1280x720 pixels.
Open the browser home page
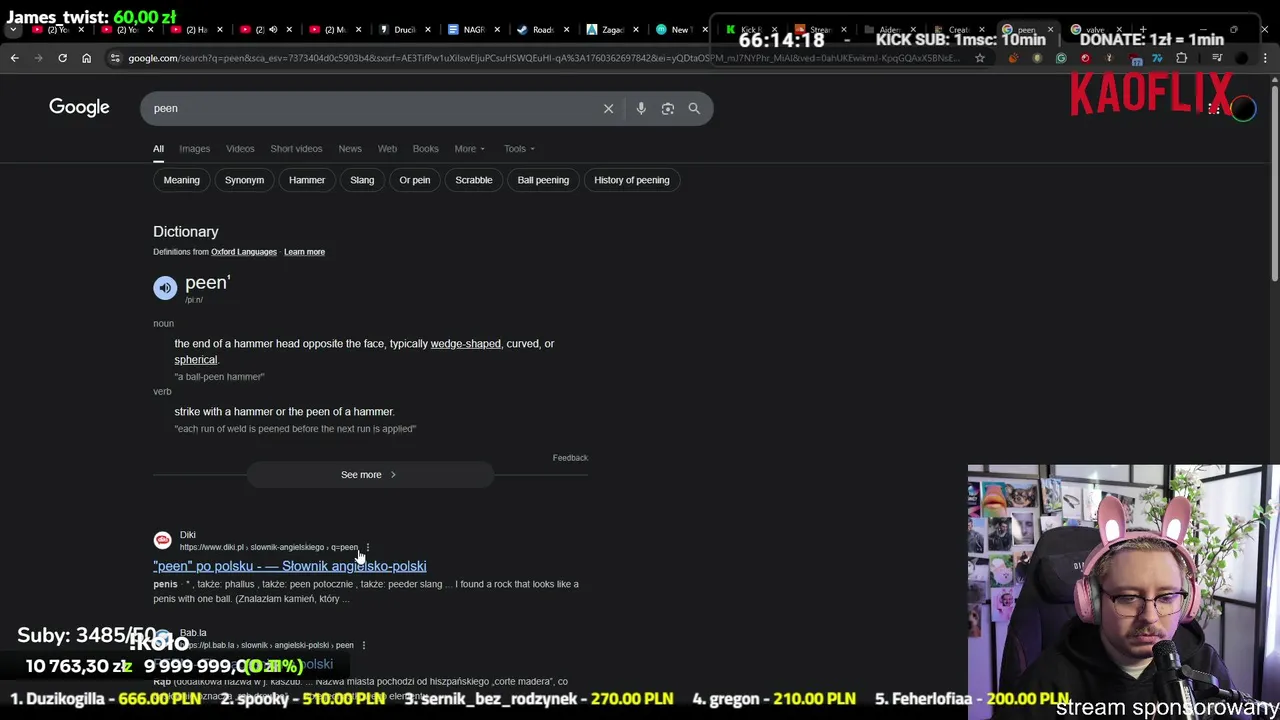(x=86, y=58)
